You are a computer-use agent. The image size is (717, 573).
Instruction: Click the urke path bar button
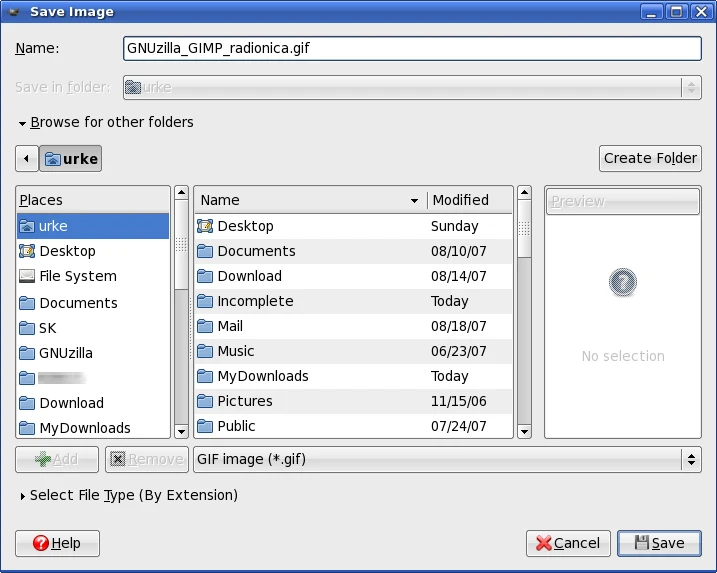tap(71, 159)
